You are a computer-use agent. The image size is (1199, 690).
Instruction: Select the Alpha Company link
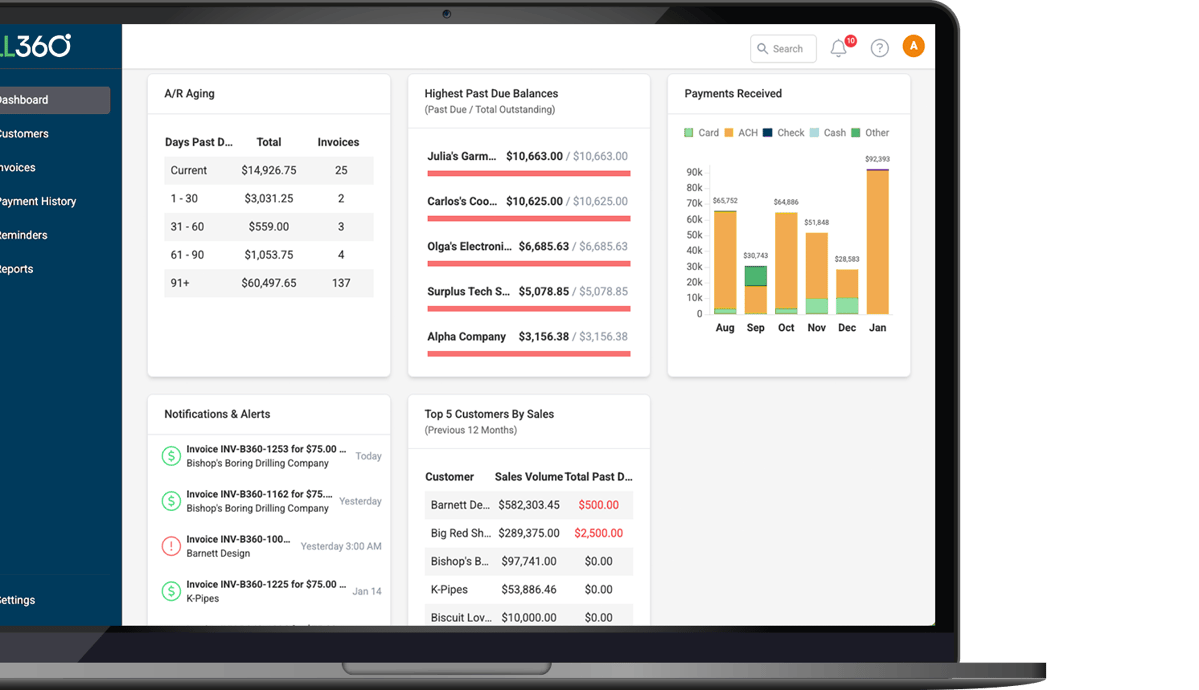[466, 337]
